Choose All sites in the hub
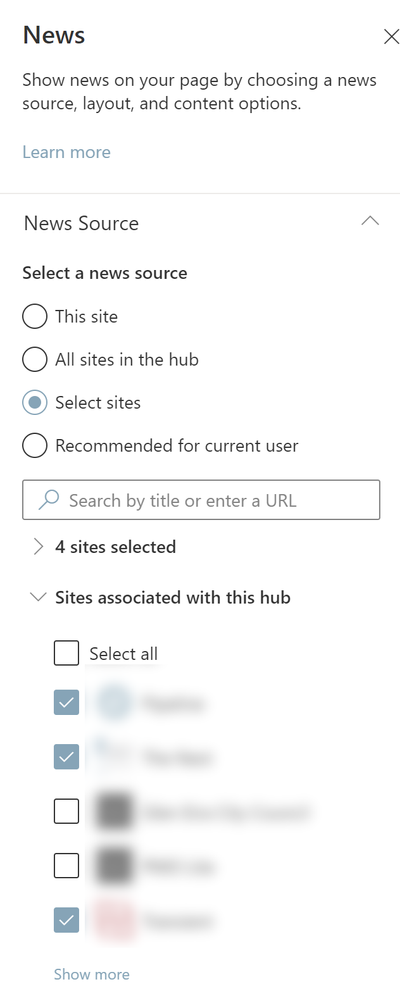The image size is (400, 1004). click(x=35, y=360)
